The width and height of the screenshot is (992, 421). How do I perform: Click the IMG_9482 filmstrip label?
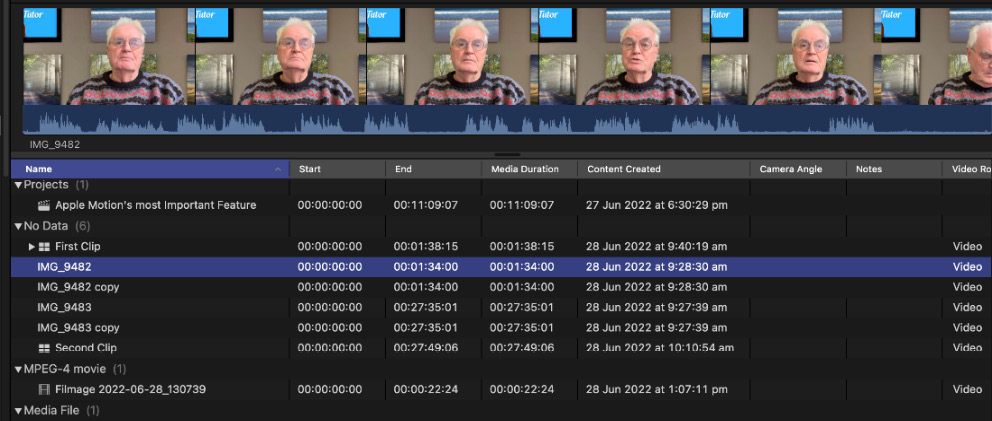pos(54,144)
